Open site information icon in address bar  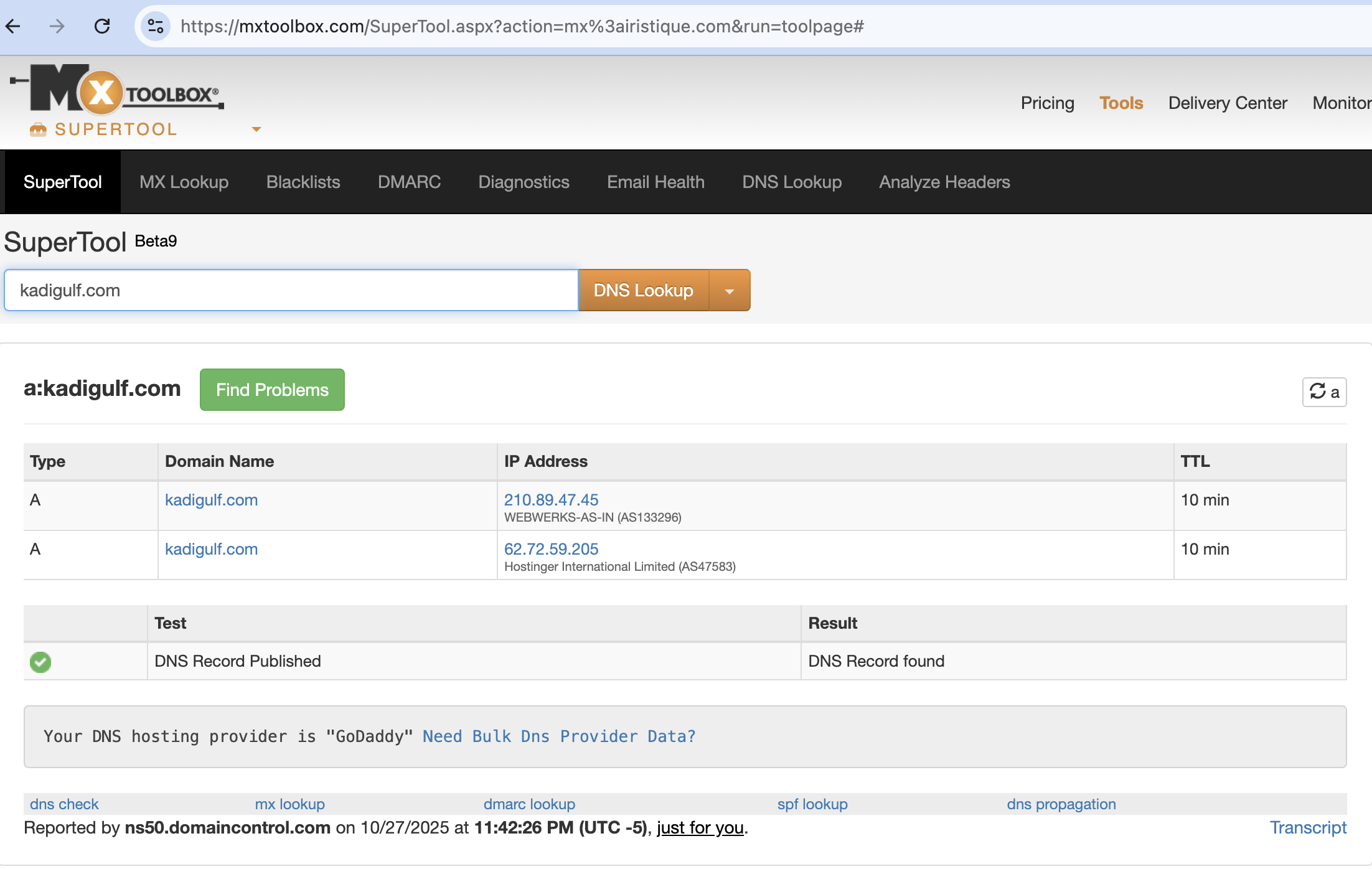(155, 26)
